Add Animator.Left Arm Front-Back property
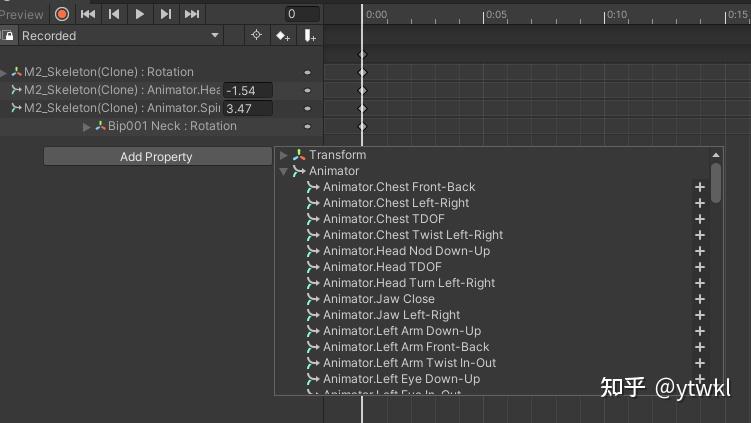Viewport: 751px width, 423px height. [x=700, y=347]
